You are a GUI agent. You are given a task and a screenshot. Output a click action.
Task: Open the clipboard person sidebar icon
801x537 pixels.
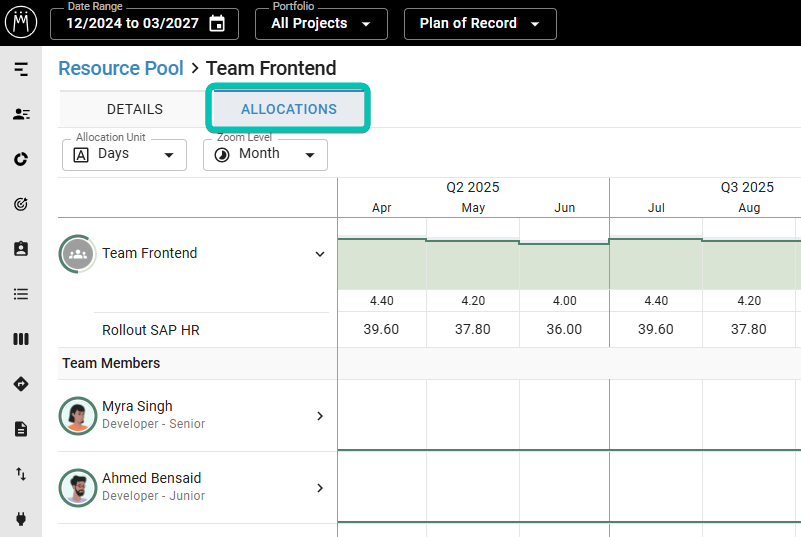click(21, 249)
